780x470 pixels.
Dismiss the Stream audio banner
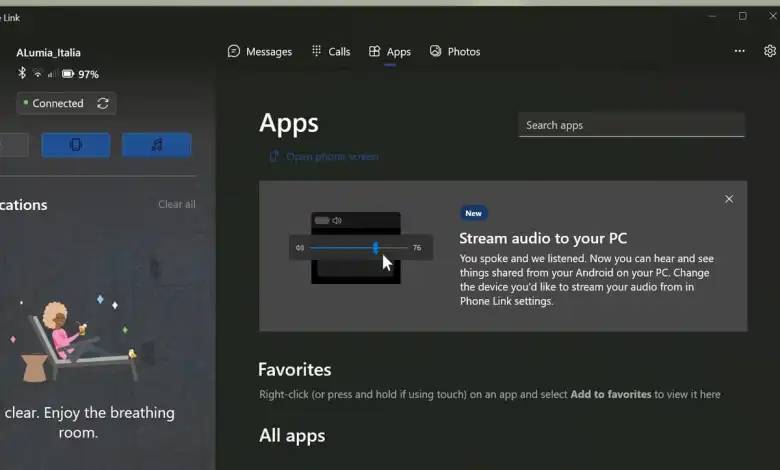[x=728, y=199]
